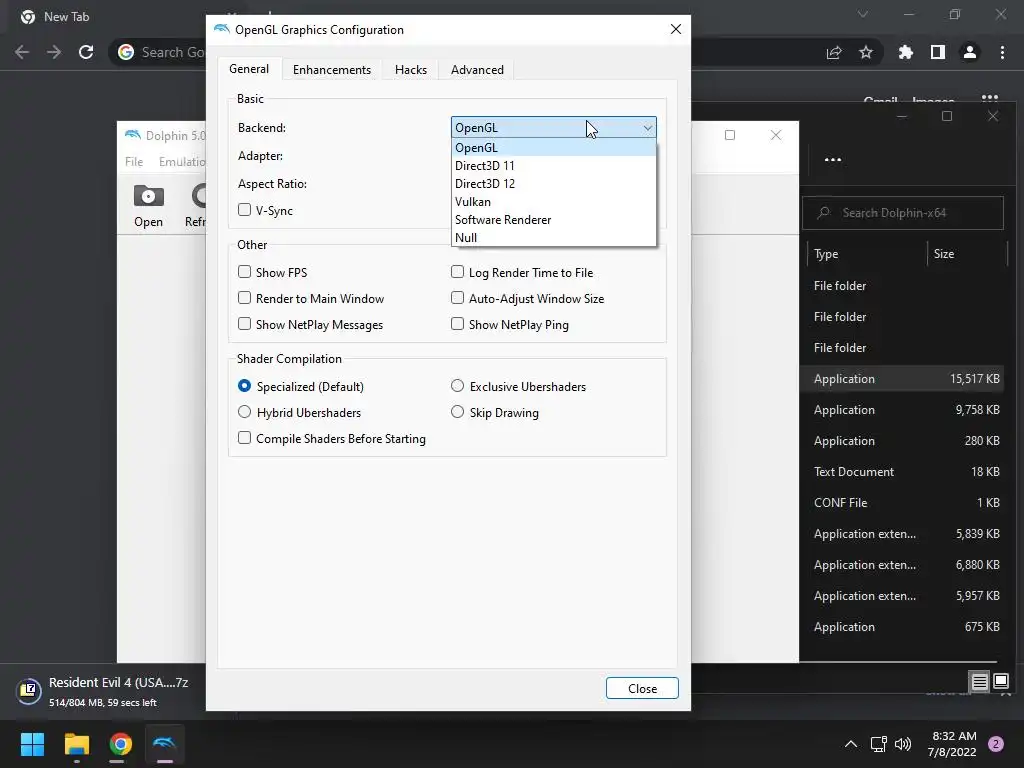Switch File Explorer to large icons view
The width and height of the screenshot is (1024, 768).
1000,682
